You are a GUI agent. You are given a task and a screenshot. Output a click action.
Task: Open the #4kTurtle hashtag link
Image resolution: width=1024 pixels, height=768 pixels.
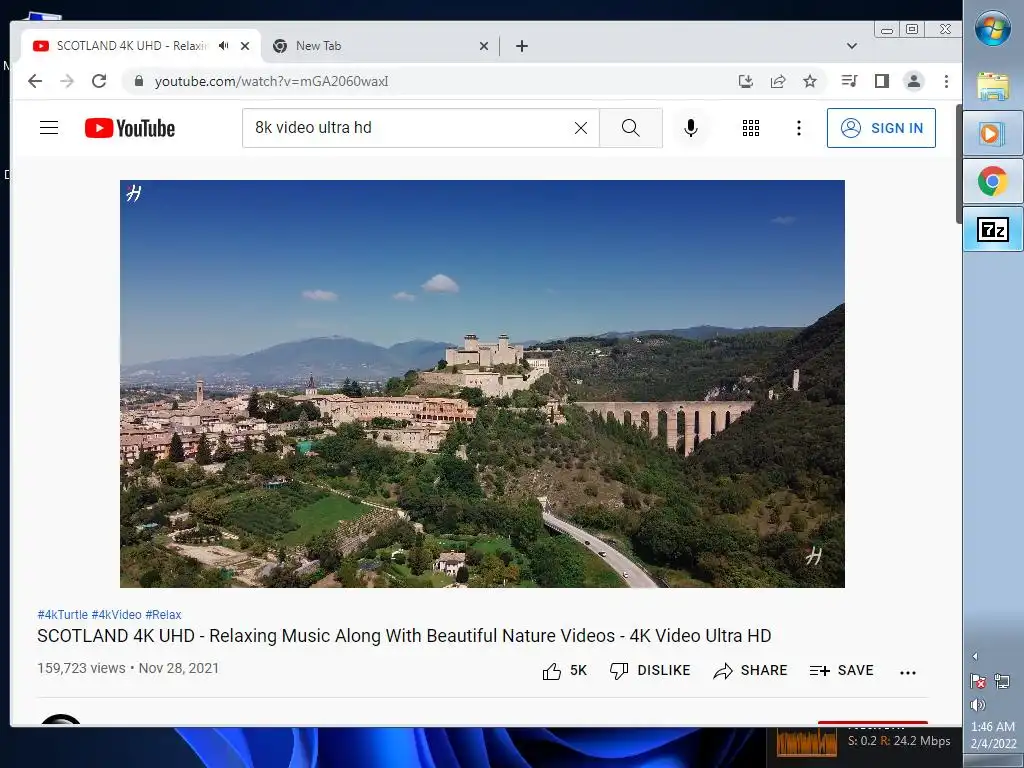(63, 615)
